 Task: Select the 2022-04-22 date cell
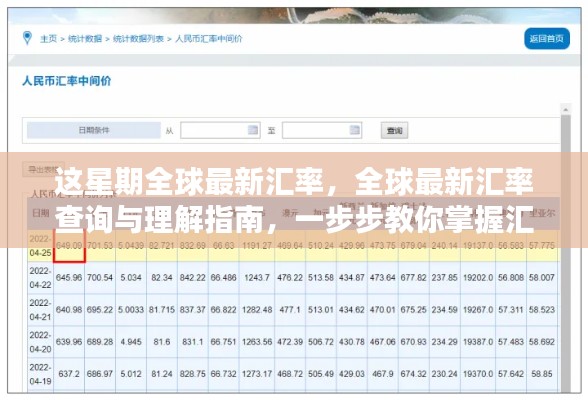click(40, 278)
